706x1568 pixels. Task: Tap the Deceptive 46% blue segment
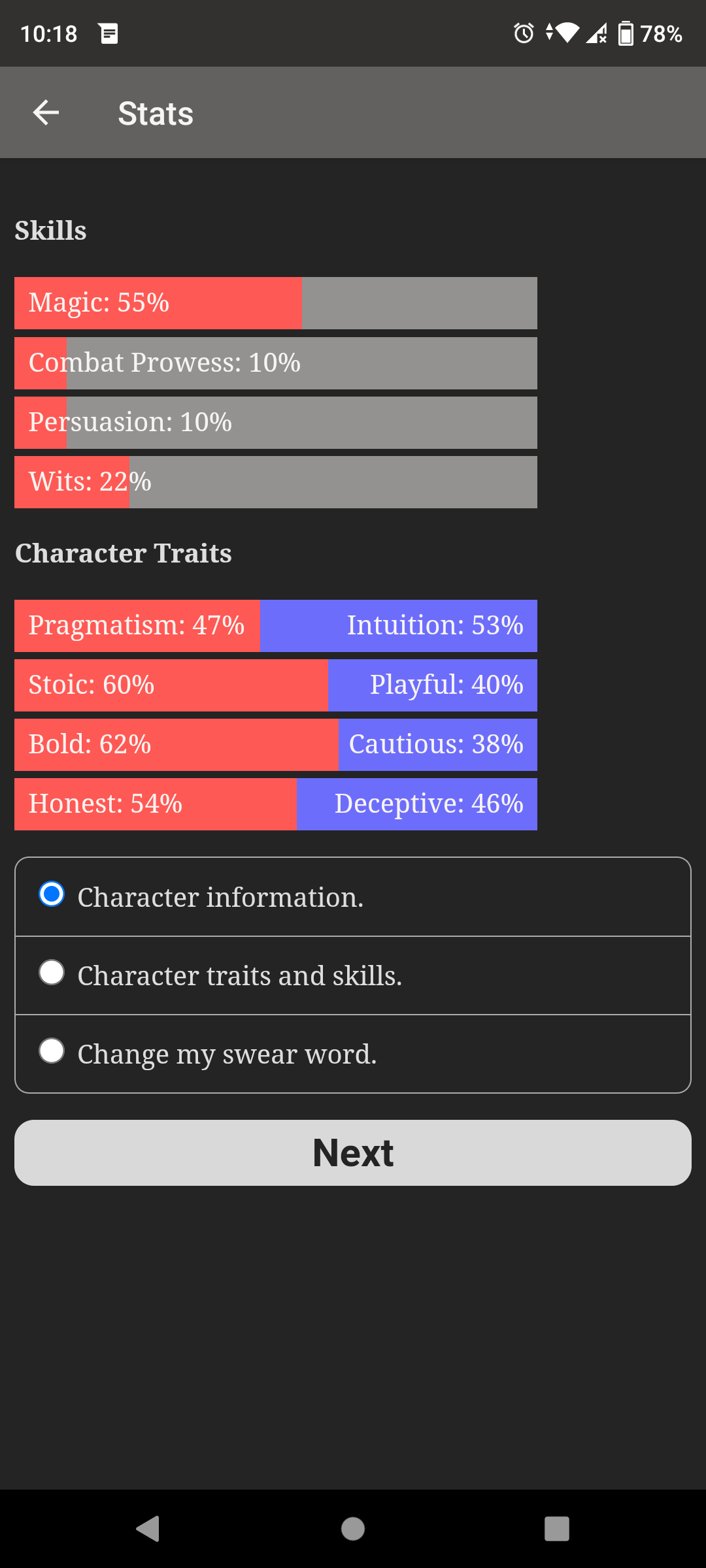coord(417,804)
